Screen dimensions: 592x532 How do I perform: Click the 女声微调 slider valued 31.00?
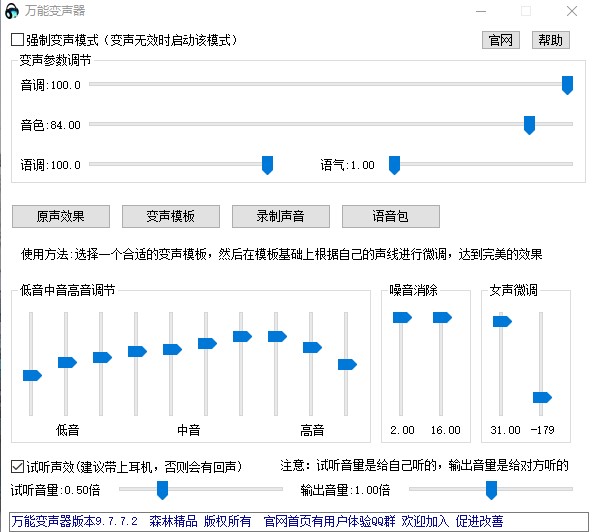(502, 321)
